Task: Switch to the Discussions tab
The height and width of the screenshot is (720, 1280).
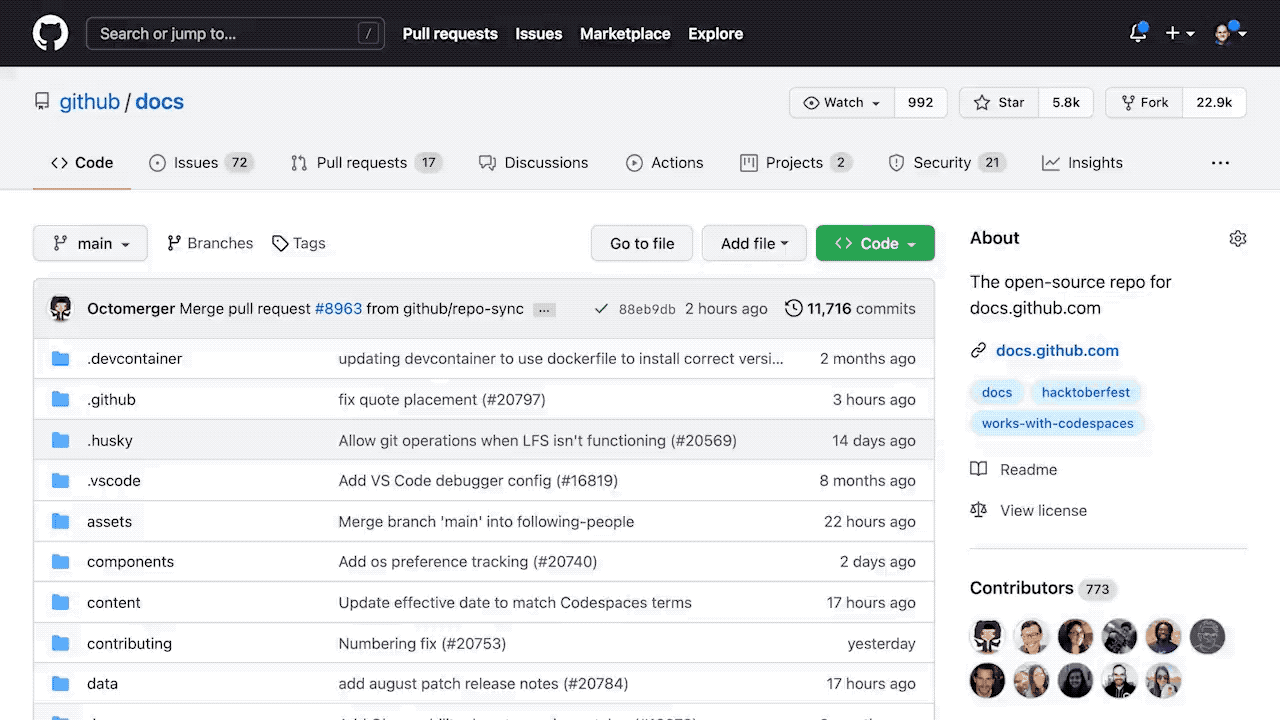Action: (533, 163)
